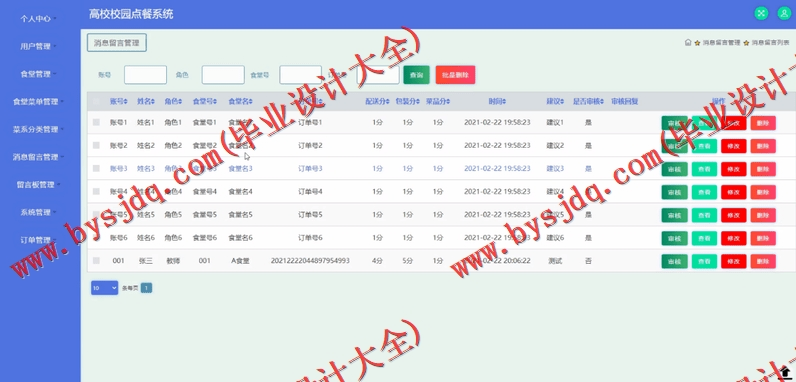
Task: Expand the 菜系分类管理 sidebar menu
Action: click(38, 130)
